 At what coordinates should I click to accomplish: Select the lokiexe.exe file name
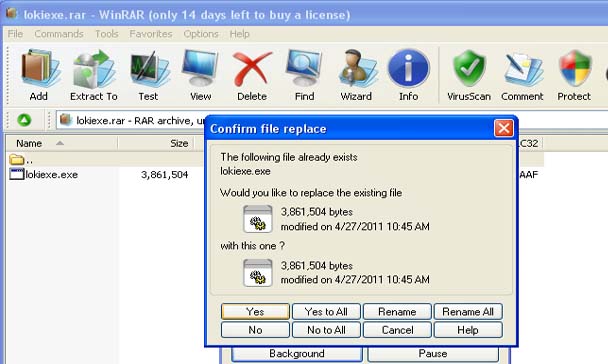[x=52, y=174]
